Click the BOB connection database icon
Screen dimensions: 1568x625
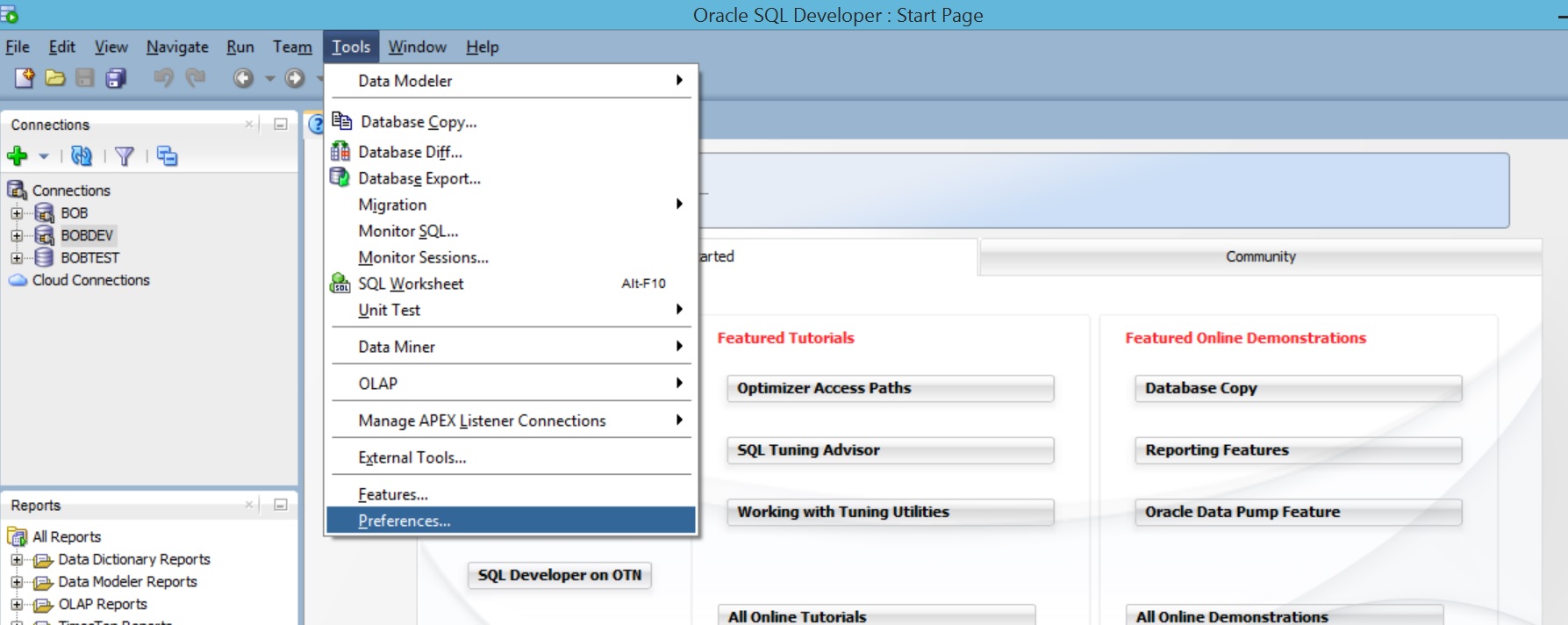[45, 212]
